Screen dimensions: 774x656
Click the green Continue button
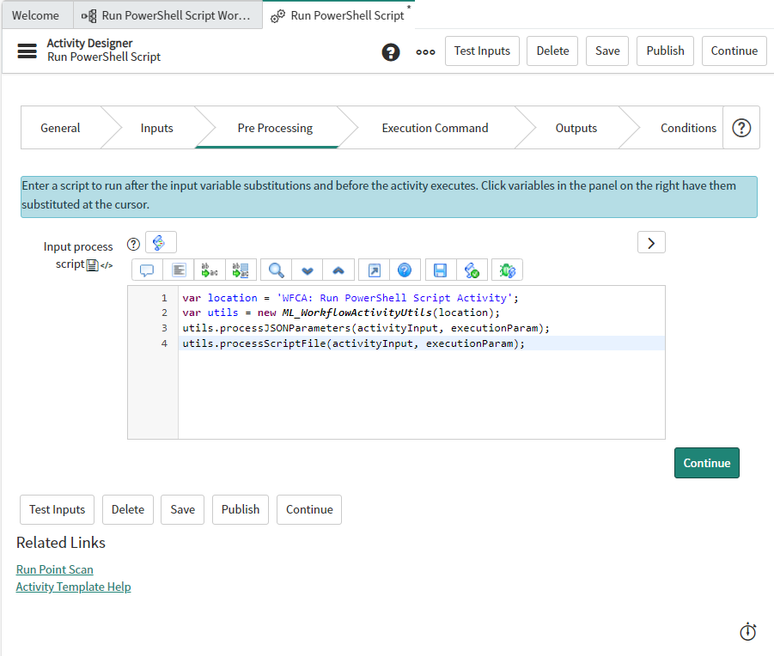point(706,463)
